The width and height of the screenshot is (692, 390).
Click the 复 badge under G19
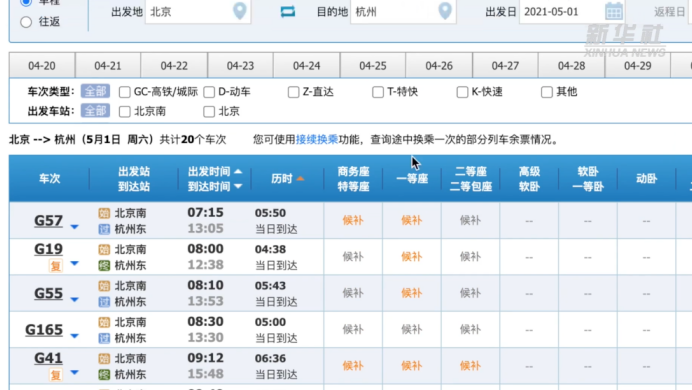pos(56,266)
